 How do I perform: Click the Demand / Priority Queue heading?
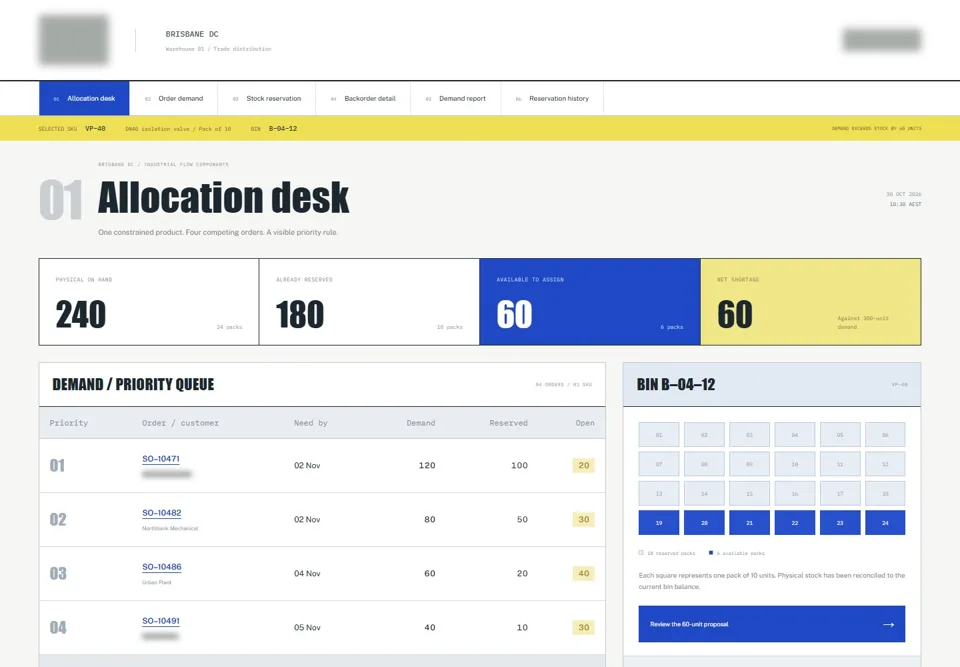[133, 385]
